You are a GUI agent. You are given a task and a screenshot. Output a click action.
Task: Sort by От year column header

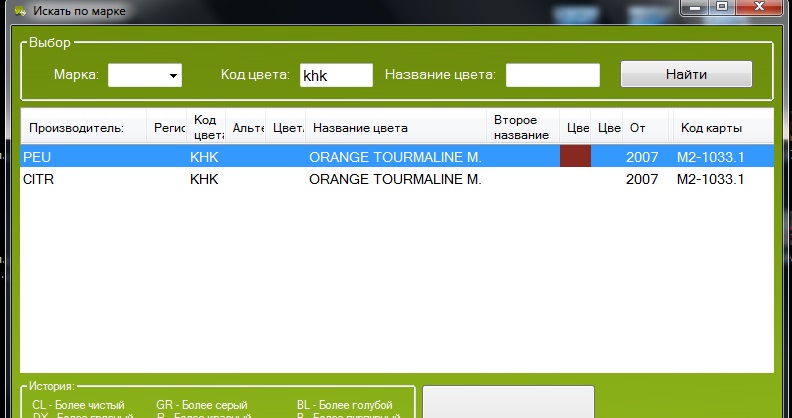click(646, 128)
